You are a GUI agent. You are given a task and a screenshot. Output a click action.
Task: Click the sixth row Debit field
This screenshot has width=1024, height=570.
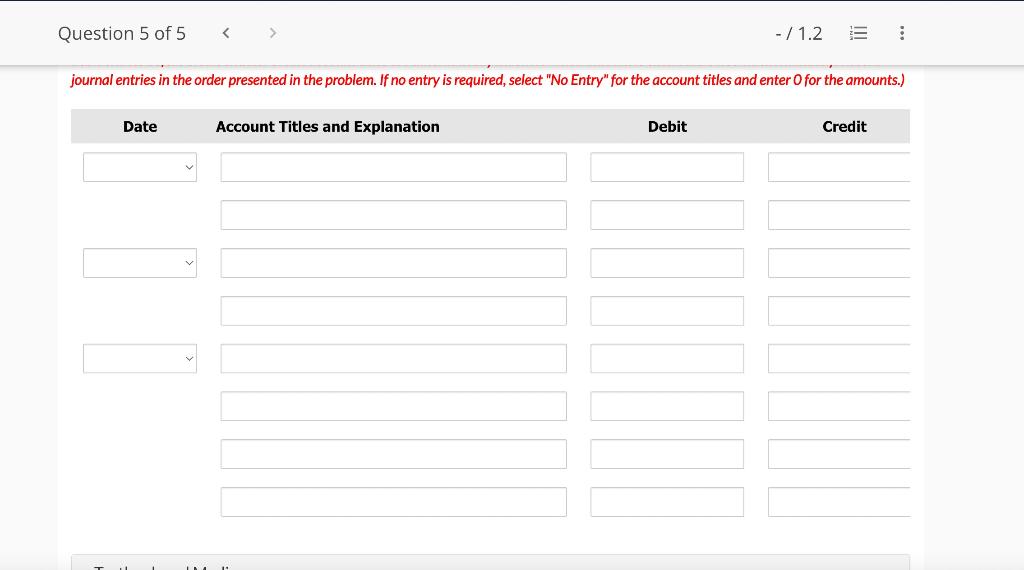[x=667, y=406]
